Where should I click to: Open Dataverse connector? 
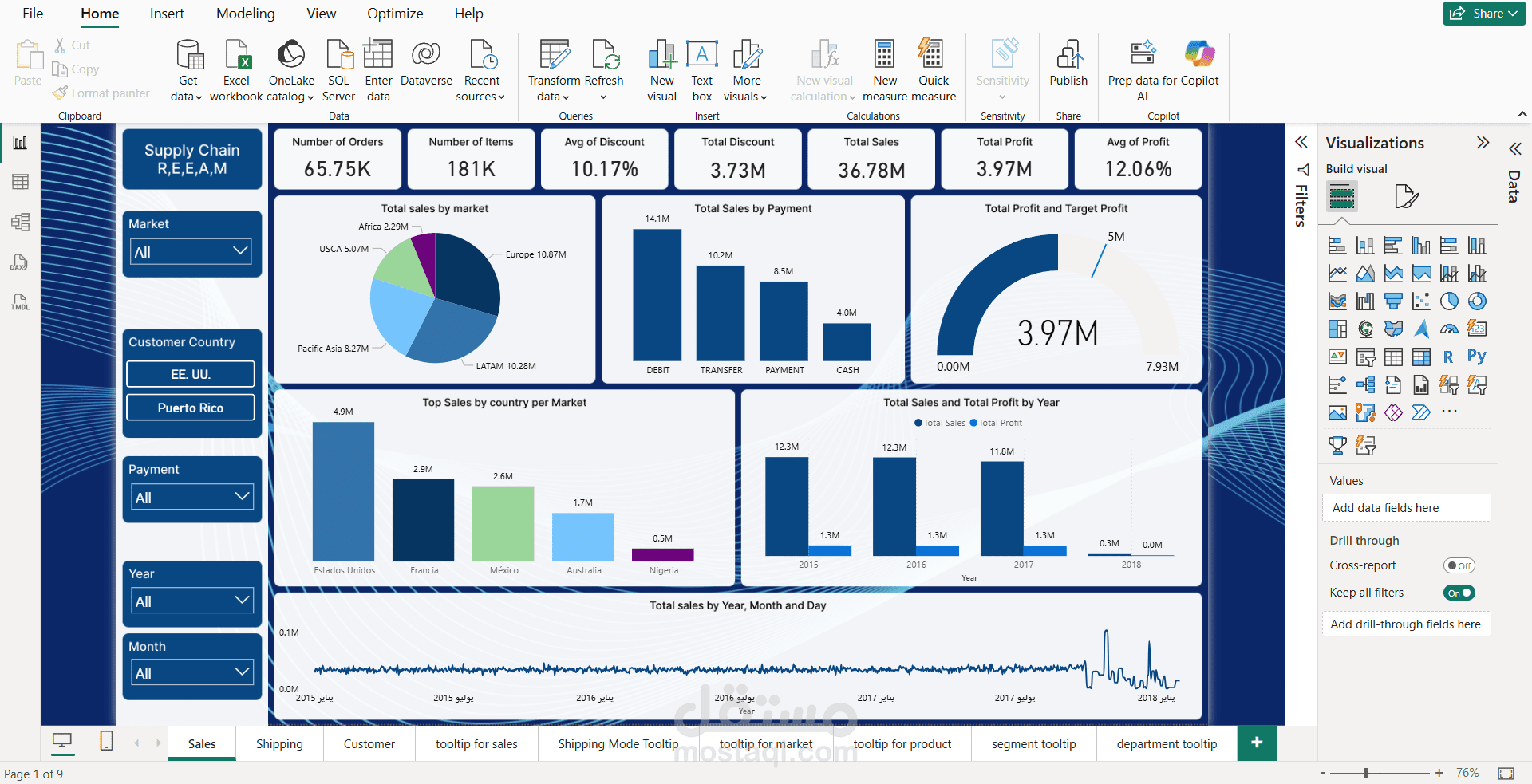click(426, 64)
